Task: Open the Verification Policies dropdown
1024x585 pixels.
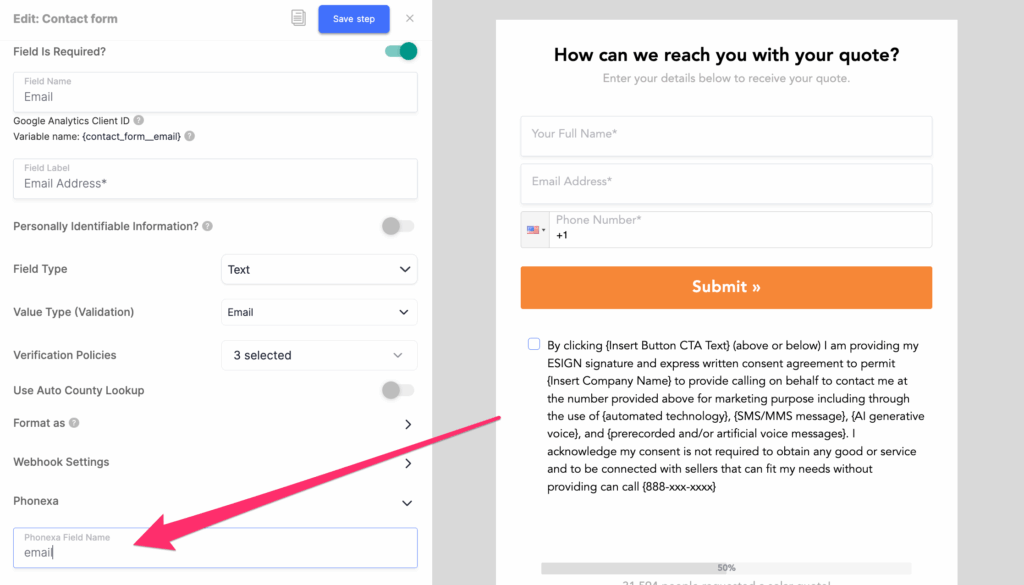Action: (318, 355)
